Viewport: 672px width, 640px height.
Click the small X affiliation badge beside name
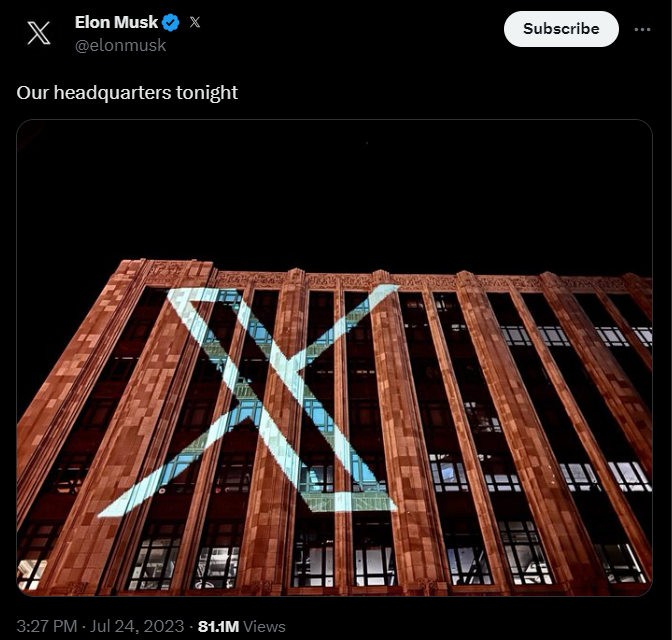195,22
